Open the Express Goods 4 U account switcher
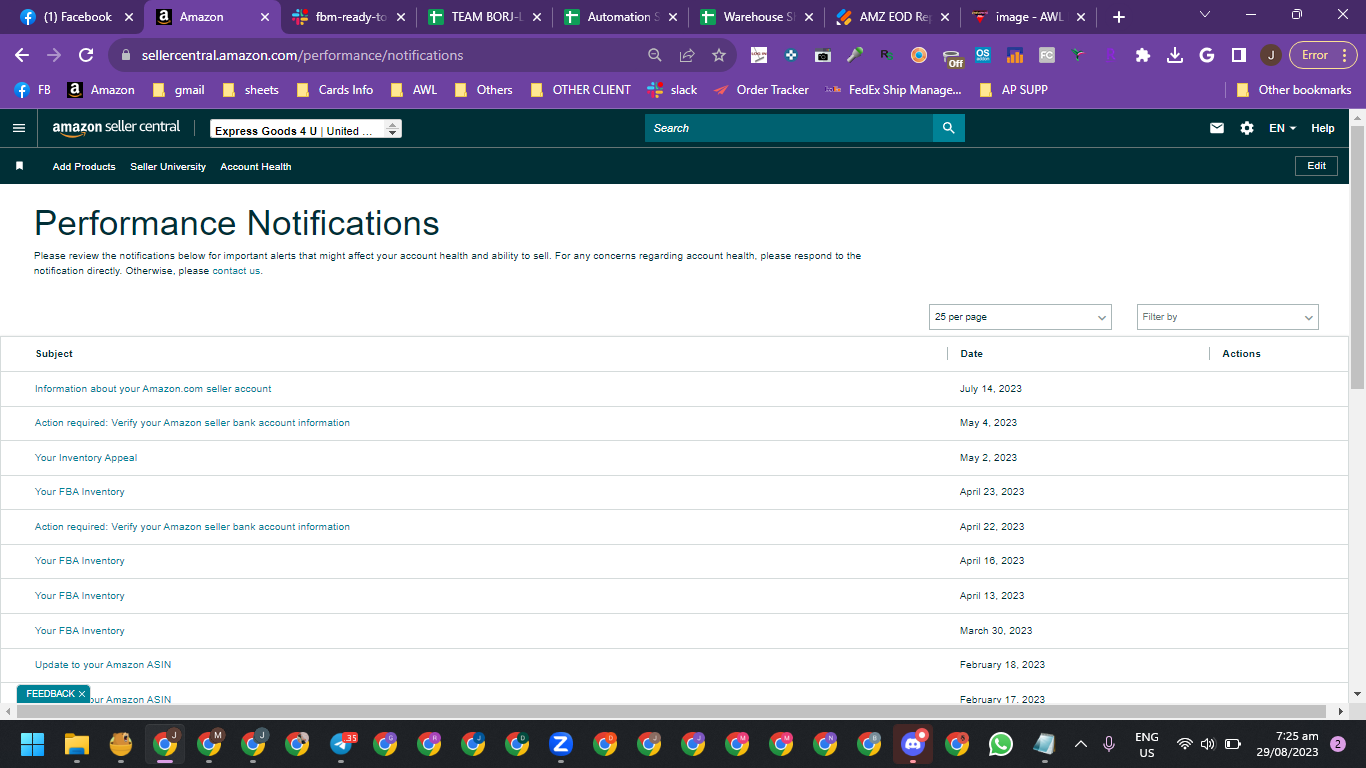1366x768 pixels. 306,130
